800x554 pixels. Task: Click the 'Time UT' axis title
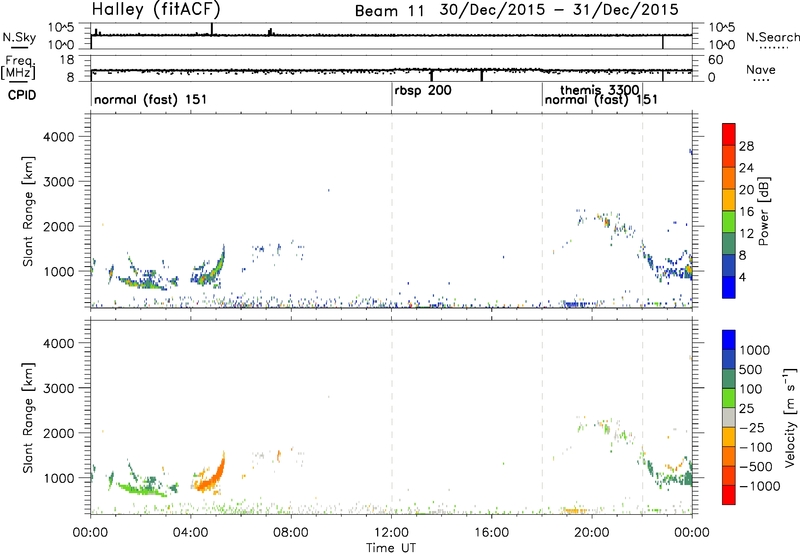click(x=391, y=548)
